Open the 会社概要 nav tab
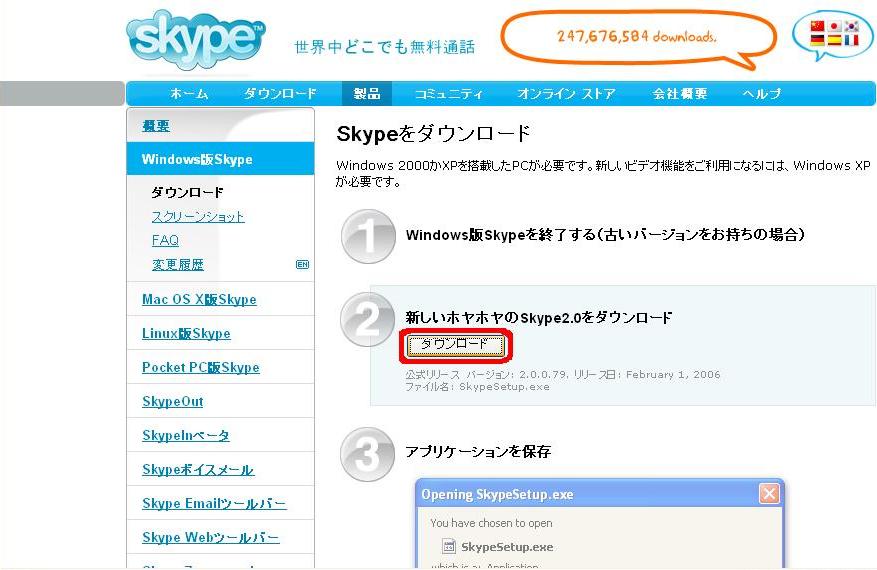This screenshot has height=570, width=877. [680, 93]
